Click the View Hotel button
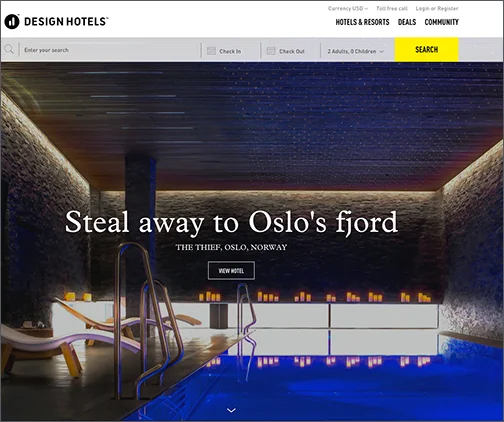This screenshot has height=422, width=504. click(231, 271)
